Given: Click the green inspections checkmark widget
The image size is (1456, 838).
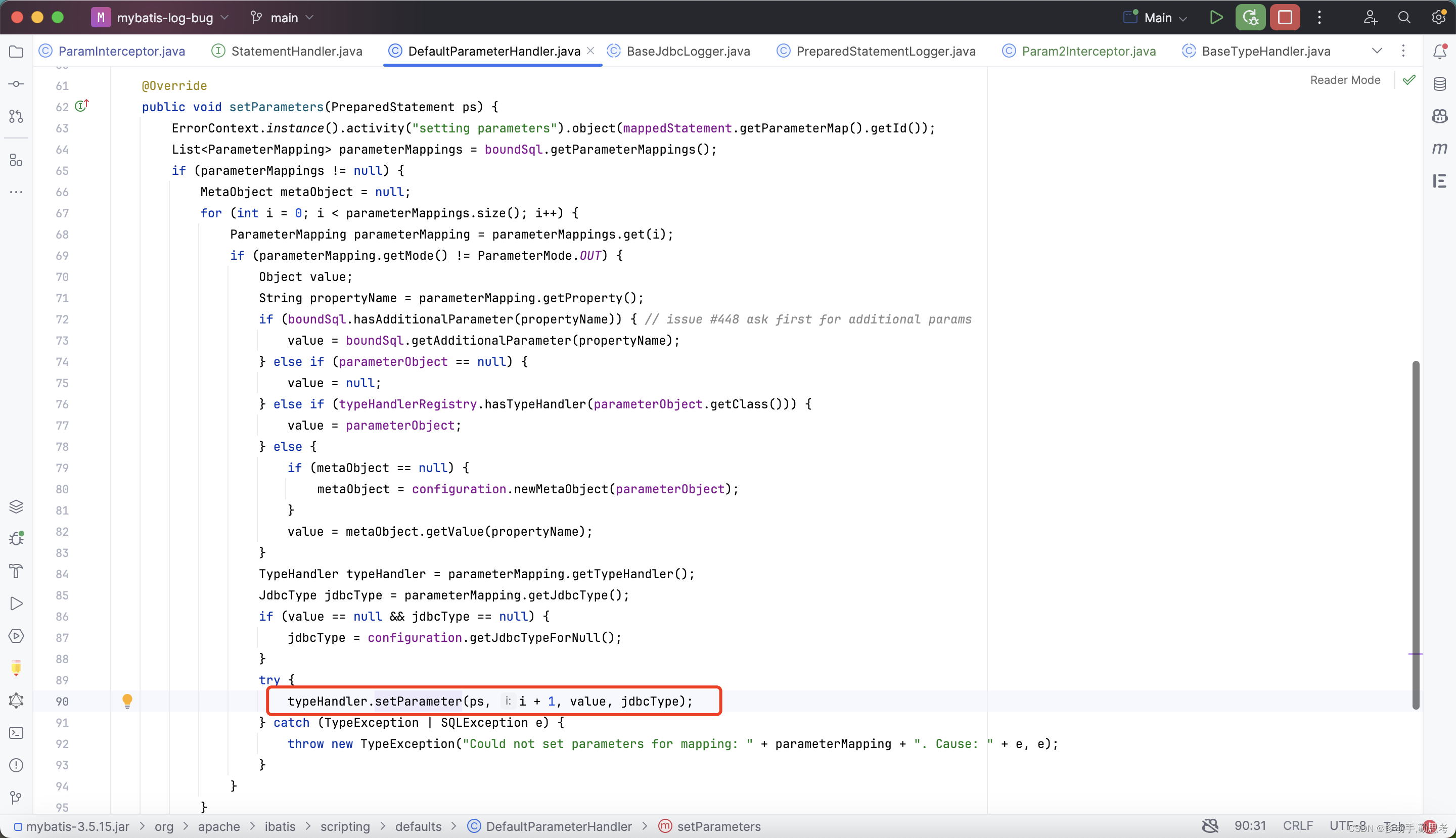Looking at the screenshot, I should 1409,80.
